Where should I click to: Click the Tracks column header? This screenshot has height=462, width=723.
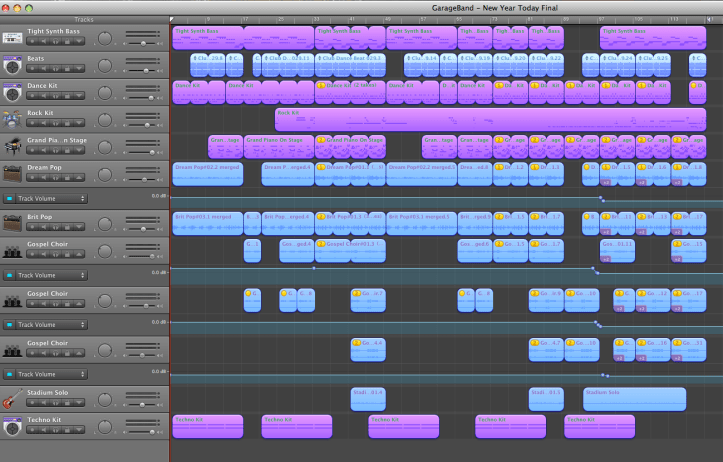[84, 19]
